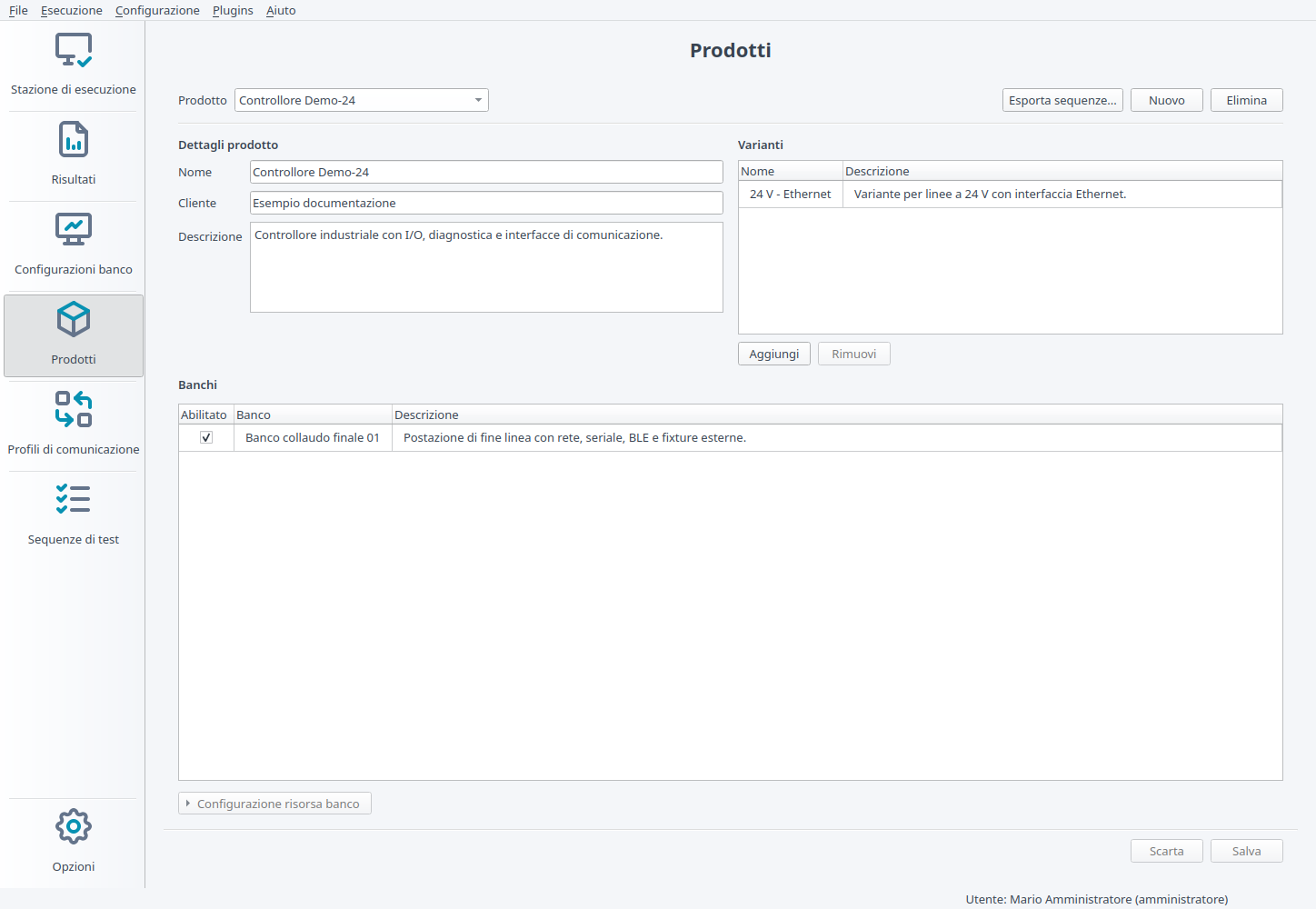Create a product with Nuovo button
Screen dimensions: 1316x909
[1167, 100]
